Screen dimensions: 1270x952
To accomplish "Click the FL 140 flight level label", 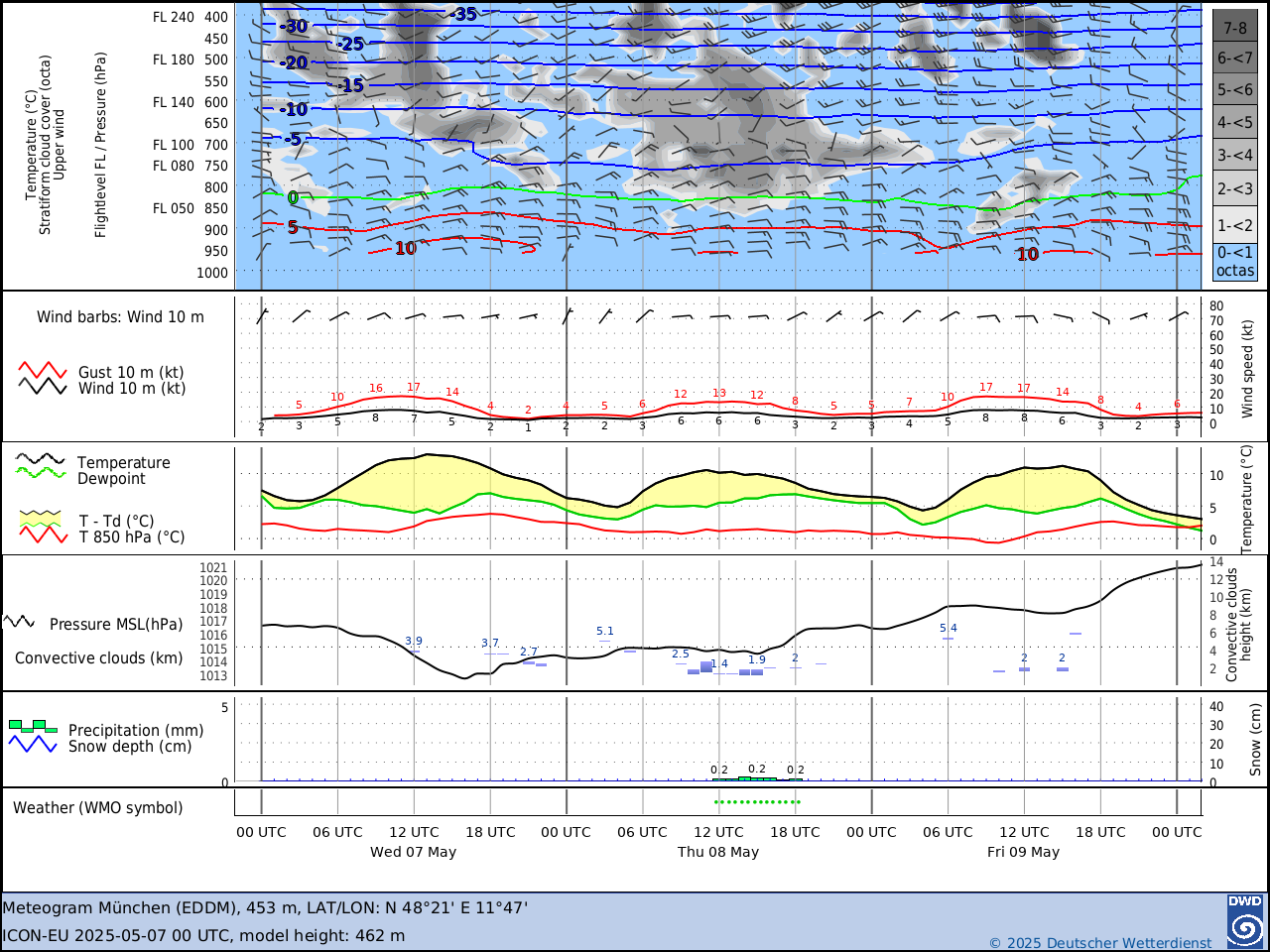I will click(x=174, y=102).
